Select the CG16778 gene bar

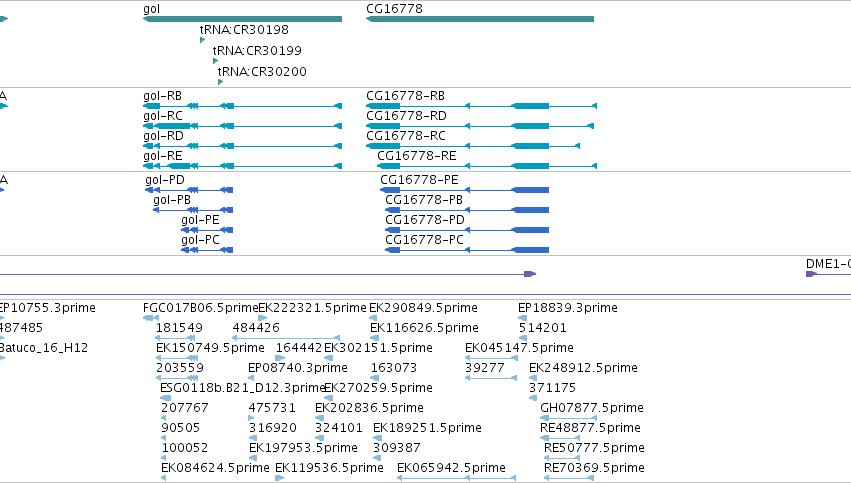[x=480, y=19]
